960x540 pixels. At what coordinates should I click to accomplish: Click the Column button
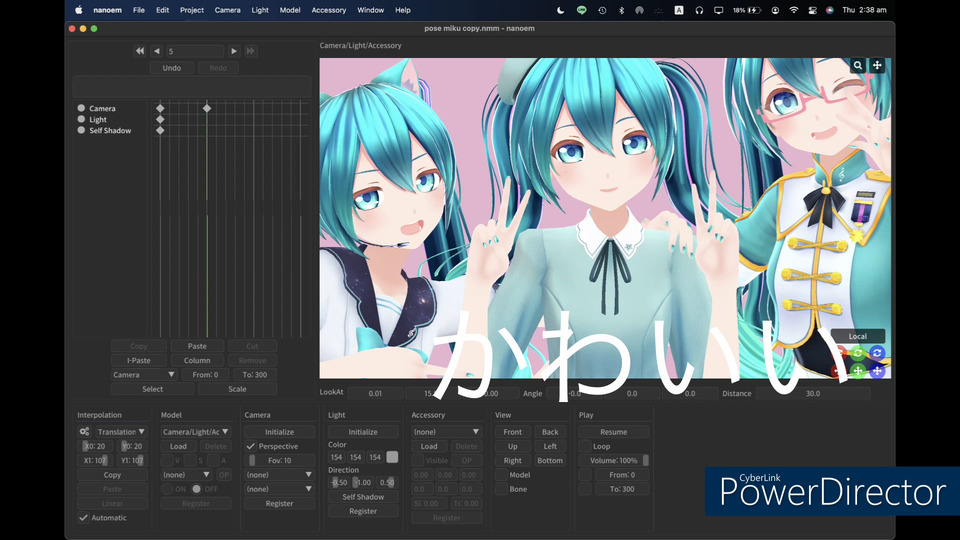click(197, 361)
